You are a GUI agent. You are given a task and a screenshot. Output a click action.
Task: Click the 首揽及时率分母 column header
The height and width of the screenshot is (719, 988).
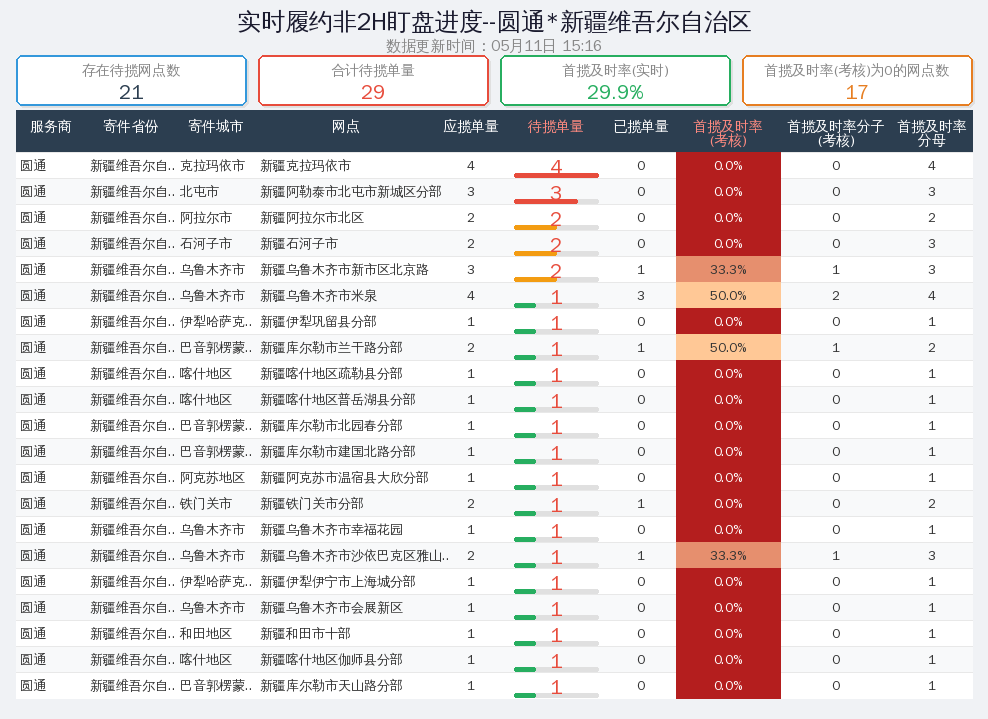click(x=931, y=133)
